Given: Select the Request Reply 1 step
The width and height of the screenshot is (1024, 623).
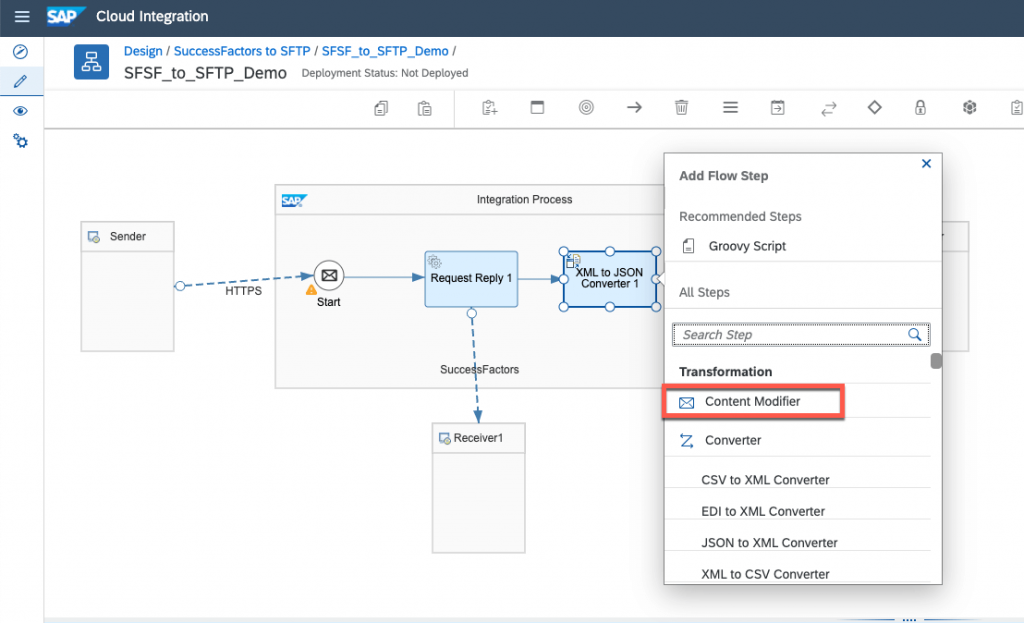Looking at the screenshot, I should coord(471,279).
